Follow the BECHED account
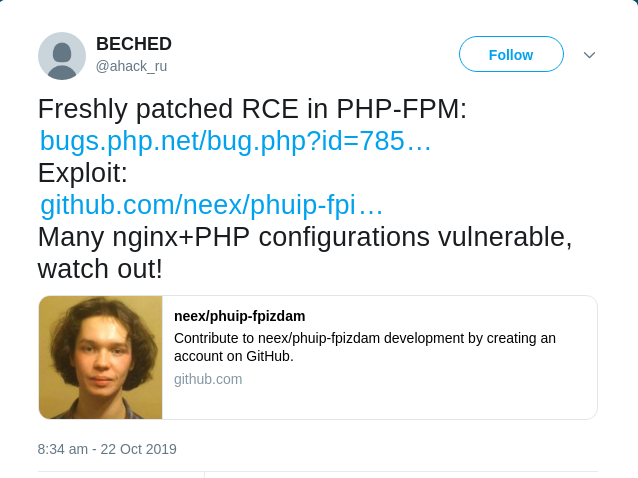Screen dimensions: 638x478 (511, 54)
